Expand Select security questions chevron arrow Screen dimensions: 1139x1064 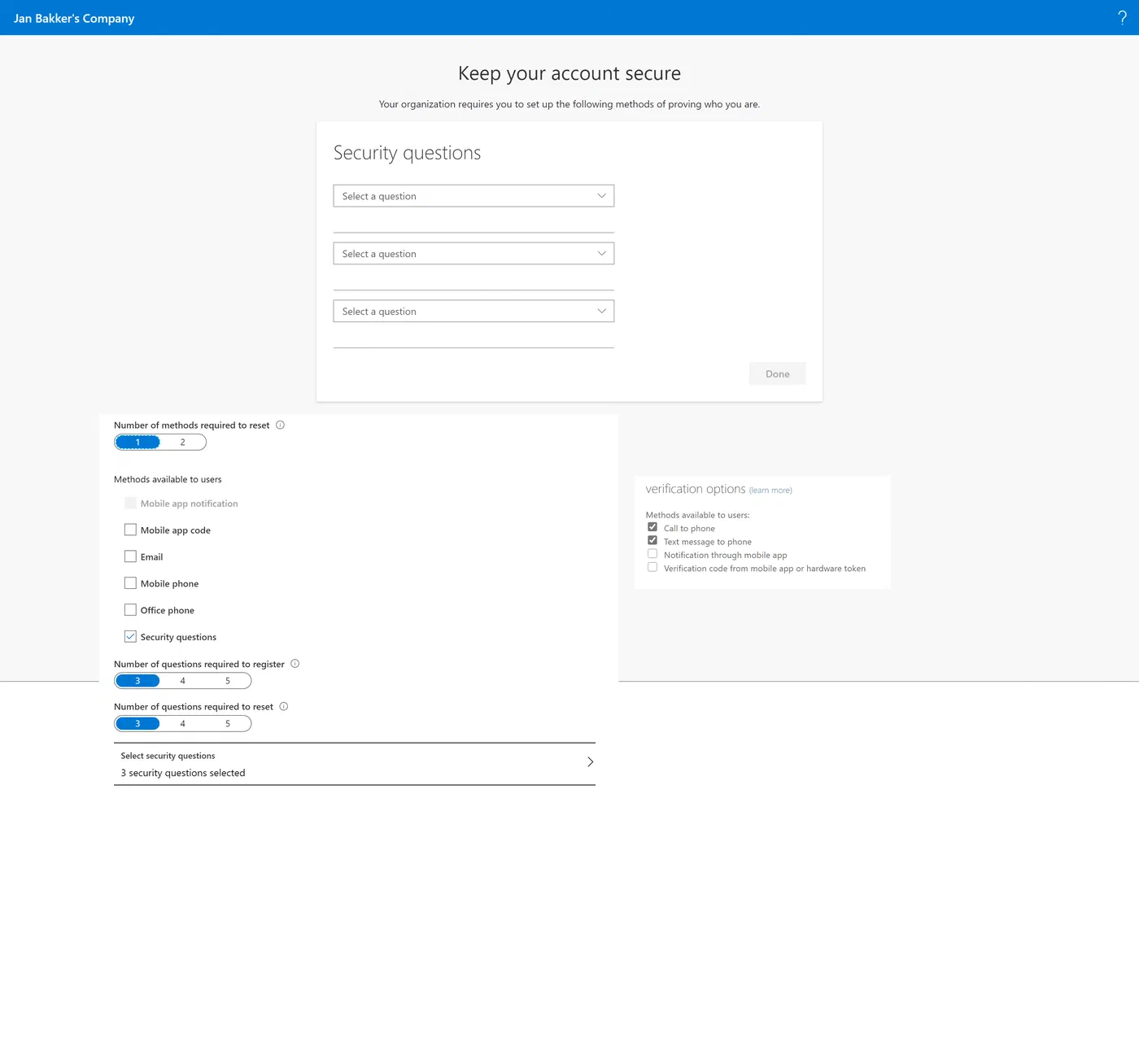pyautogui.click(x=591, y=762)
